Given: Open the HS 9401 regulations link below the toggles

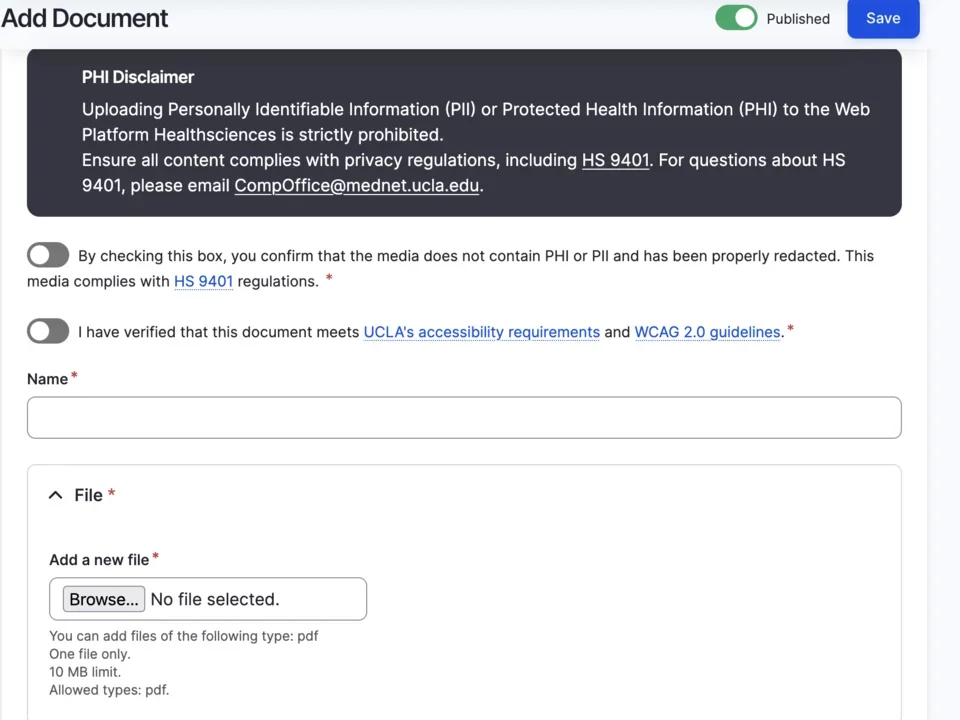Looking at the screenshot, I should pyautogui.click(x=203, y=281).
